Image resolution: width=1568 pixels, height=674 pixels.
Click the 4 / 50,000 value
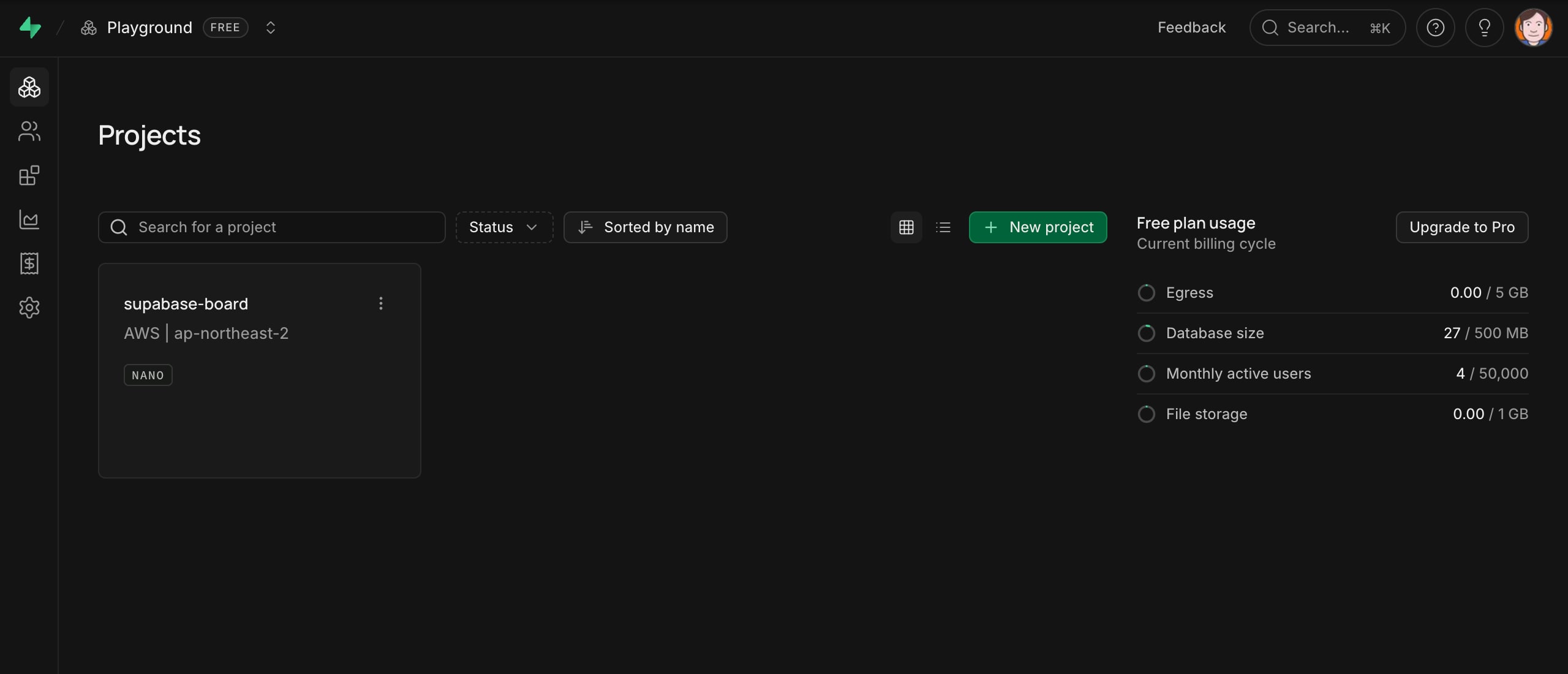(x=1492, y=374)
